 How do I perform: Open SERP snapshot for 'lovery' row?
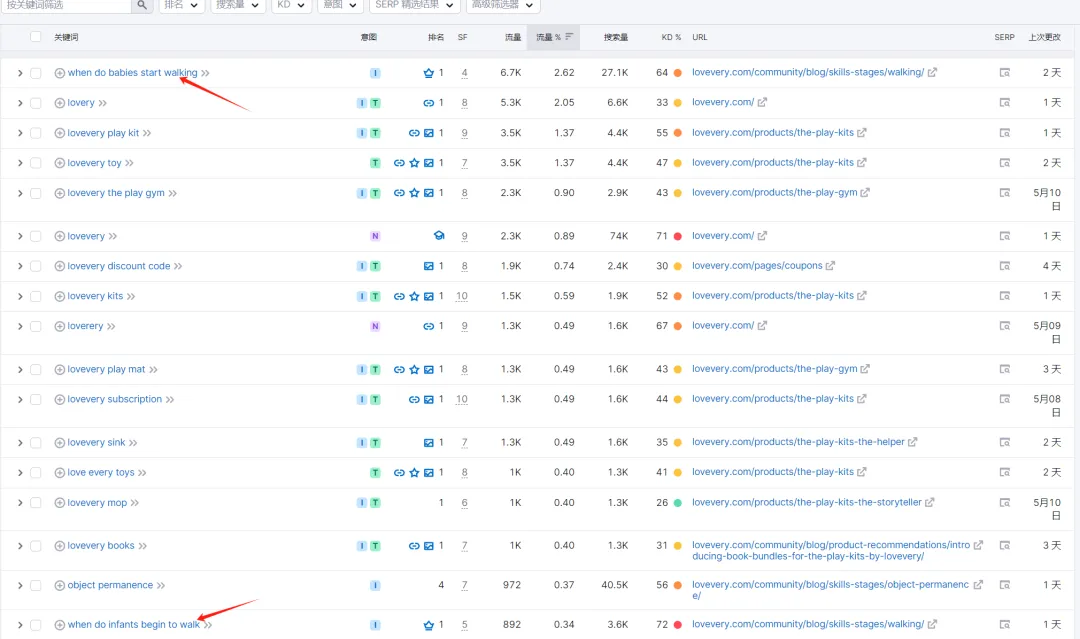click(1005, 103)
